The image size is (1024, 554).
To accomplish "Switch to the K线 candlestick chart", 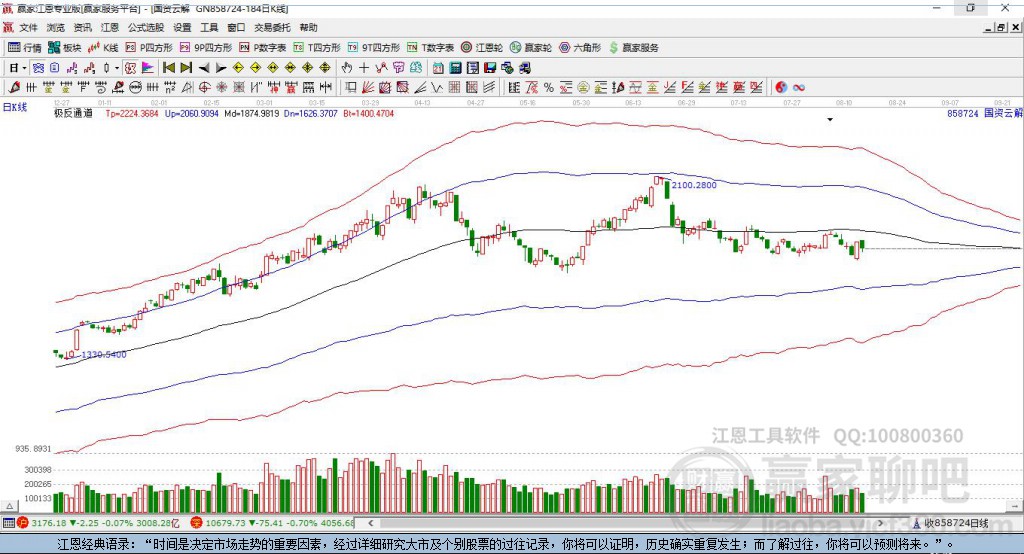I will coord(103,48).
